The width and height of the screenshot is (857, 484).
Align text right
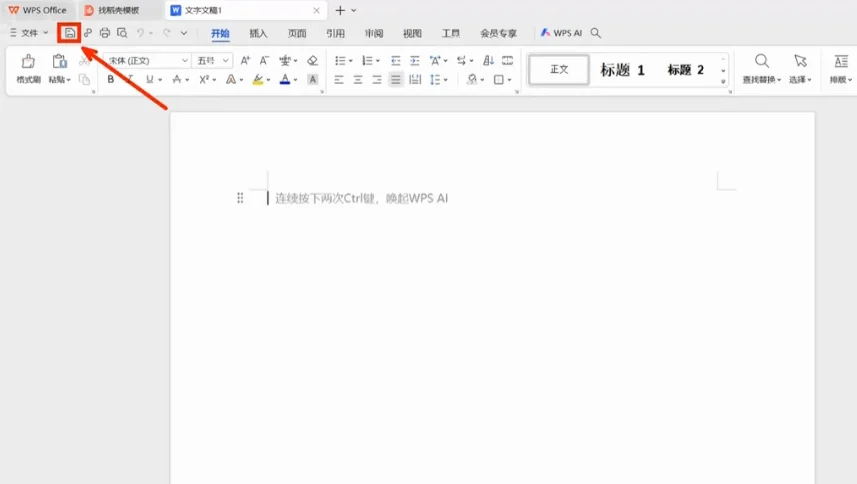[377, 80]
